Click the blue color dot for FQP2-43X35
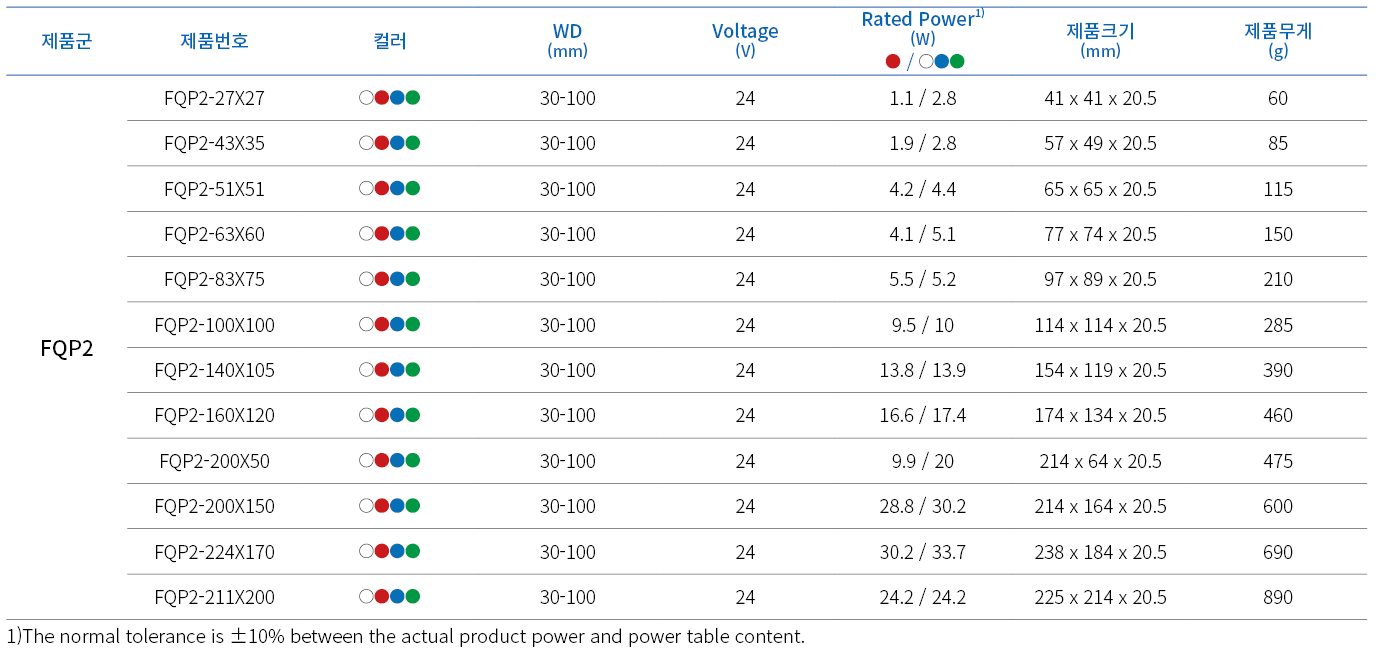This screenshot has width=1376, height=649. coord(397,143)
